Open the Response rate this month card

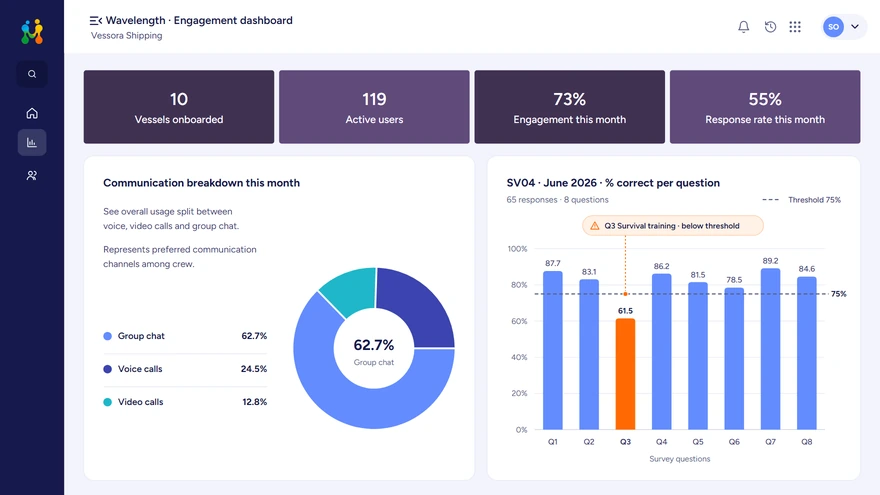point(765,107)
